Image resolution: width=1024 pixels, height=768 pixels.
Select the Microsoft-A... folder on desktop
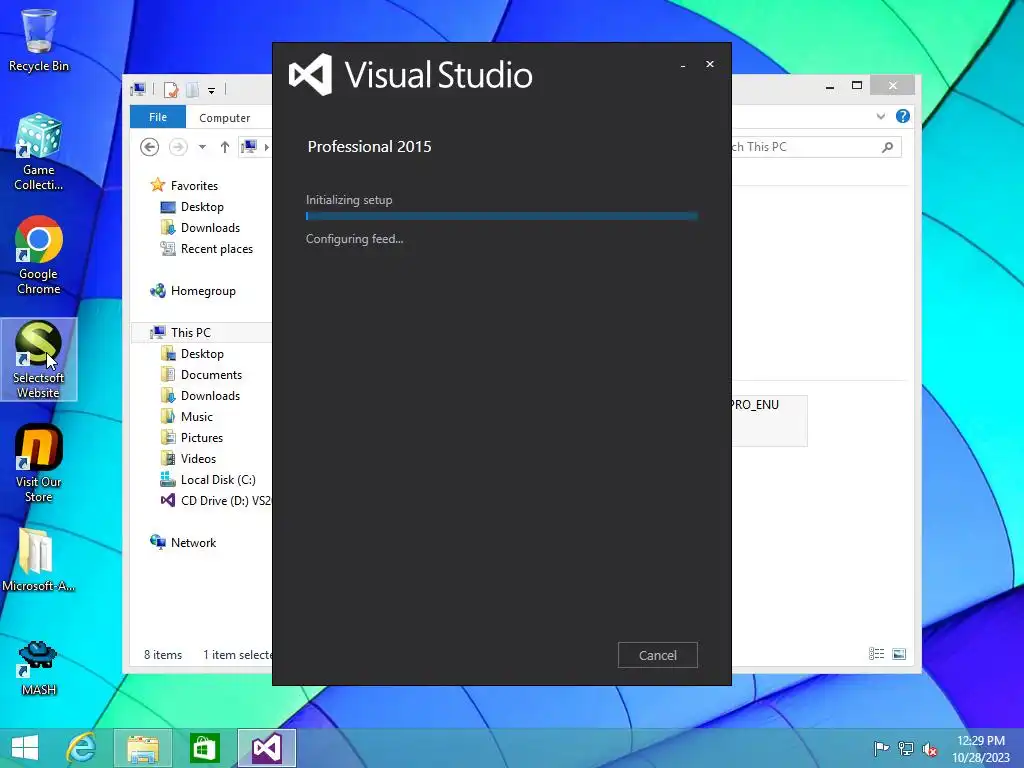(39, 560)
